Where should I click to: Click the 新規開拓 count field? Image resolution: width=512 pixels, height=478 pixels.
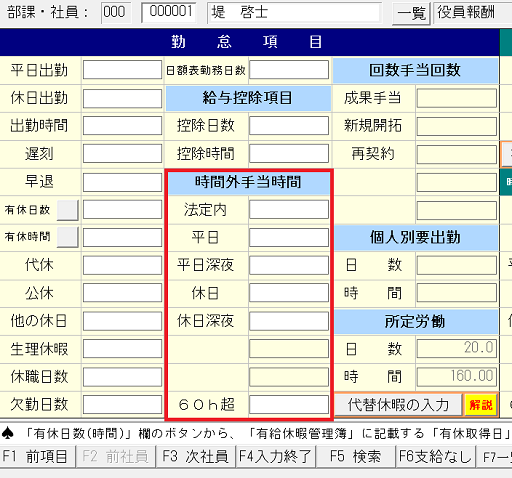(457, 126)
